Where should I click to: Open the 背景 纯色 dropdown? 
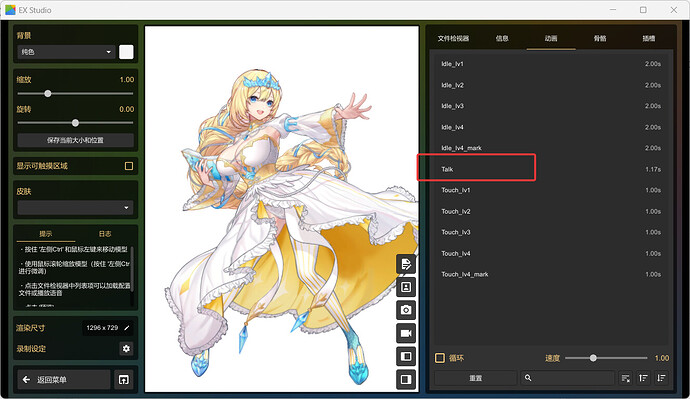pos(66,52)
